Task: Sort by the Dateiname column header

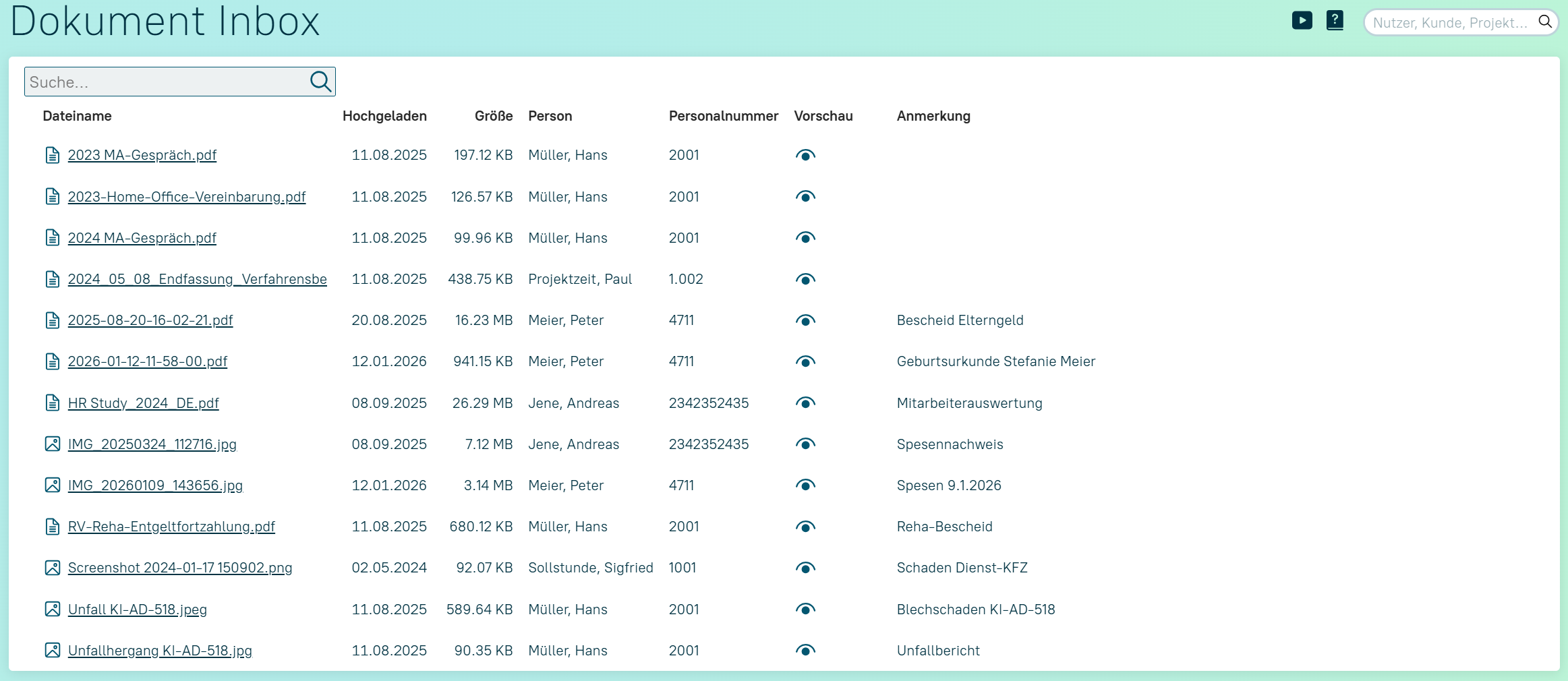Action: [x=77, y=116]
